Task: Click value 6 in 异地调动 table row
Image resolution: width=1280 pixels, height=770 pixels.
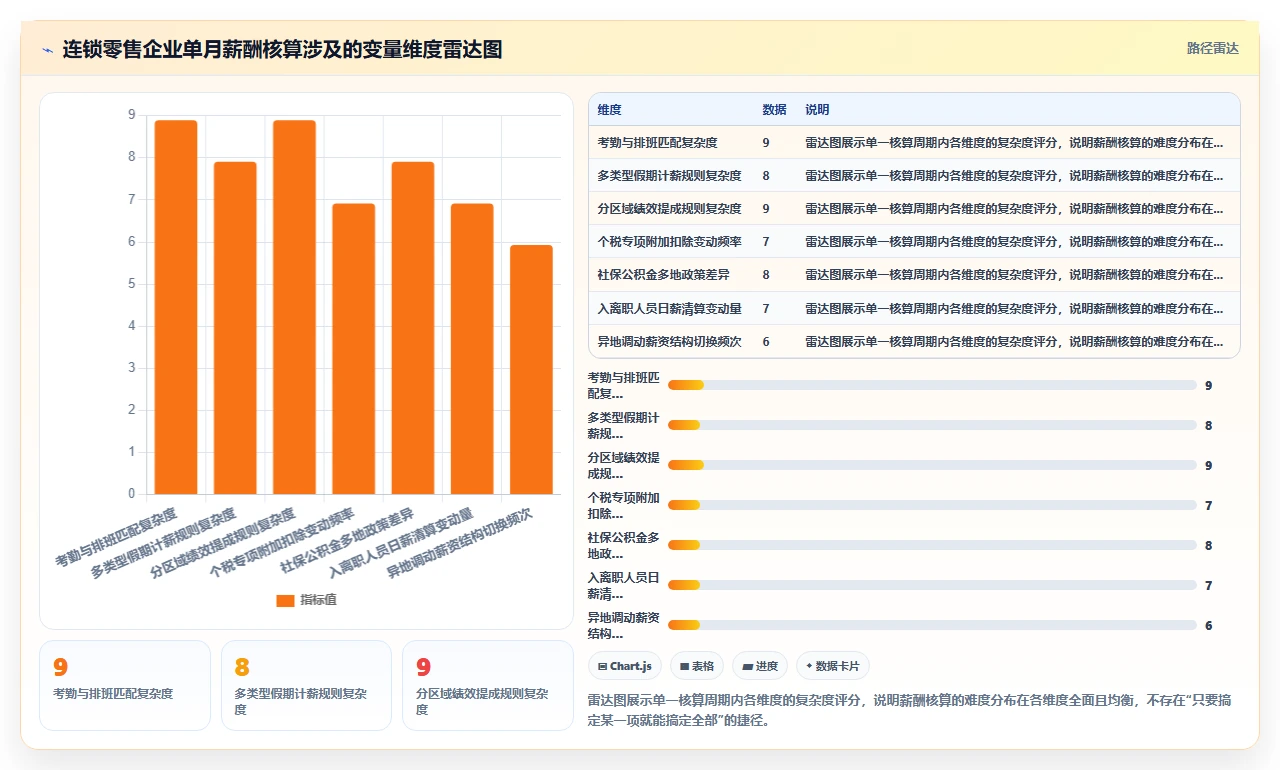Action: coord(766,341)
